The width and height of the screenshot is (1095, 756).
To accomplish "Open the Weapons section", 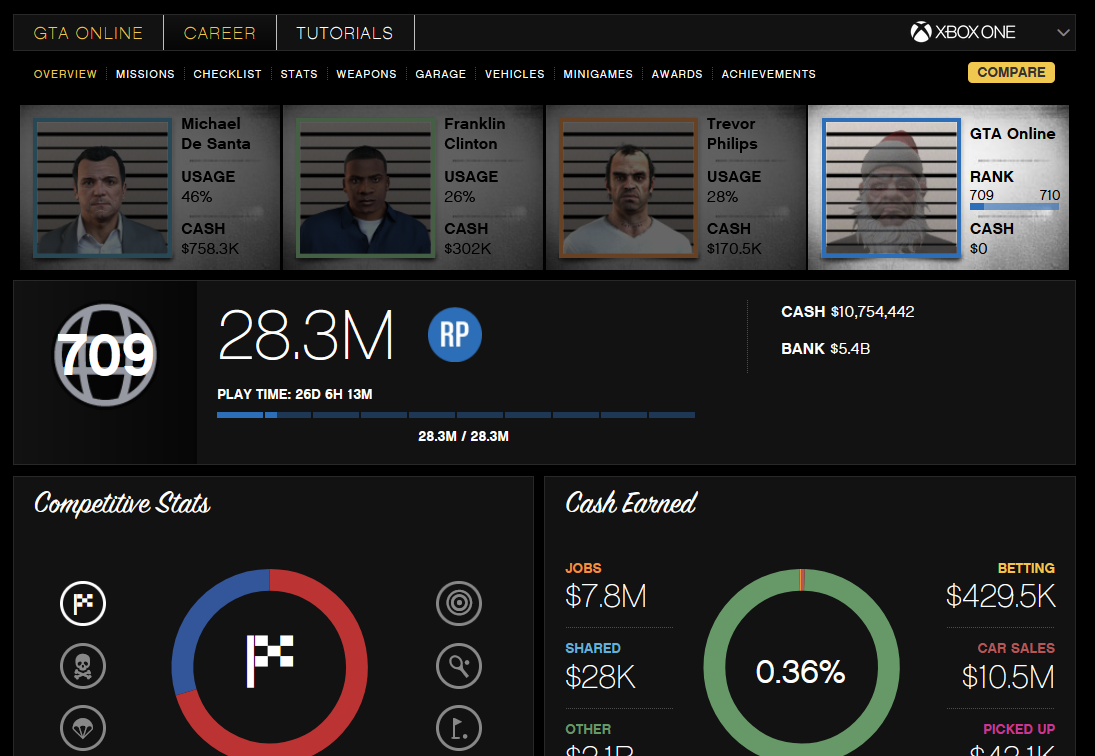I will 366,74.
